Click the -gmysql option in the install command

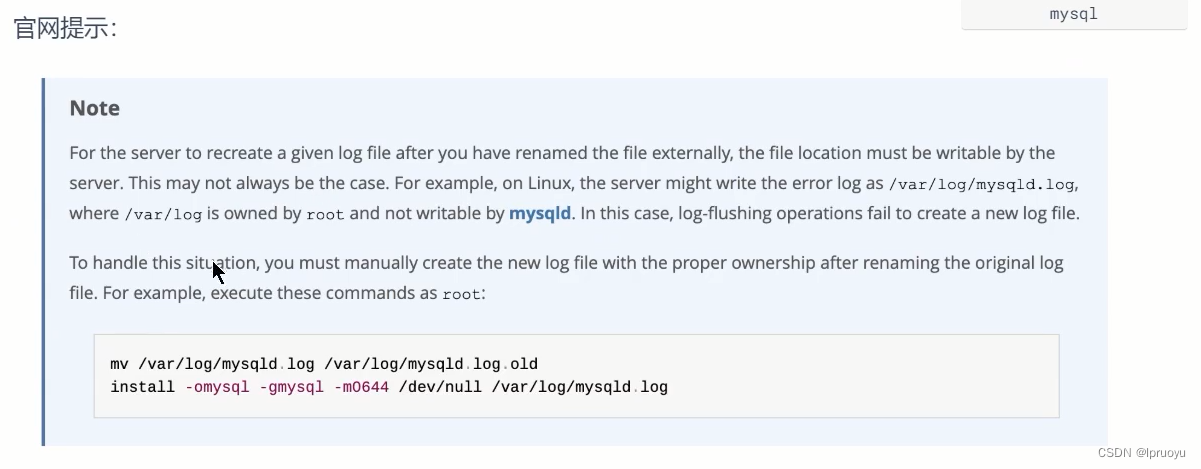click(291, 386)
